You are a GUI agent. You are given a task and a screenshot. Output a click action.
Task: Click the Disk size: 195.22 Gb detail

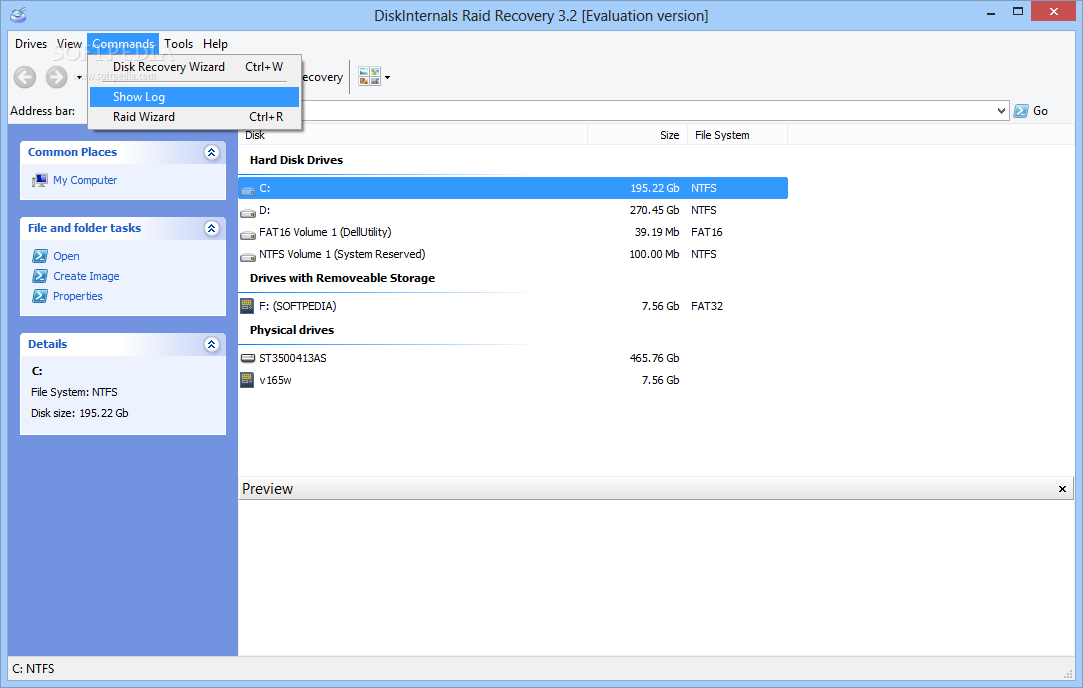tap(79, 413)
